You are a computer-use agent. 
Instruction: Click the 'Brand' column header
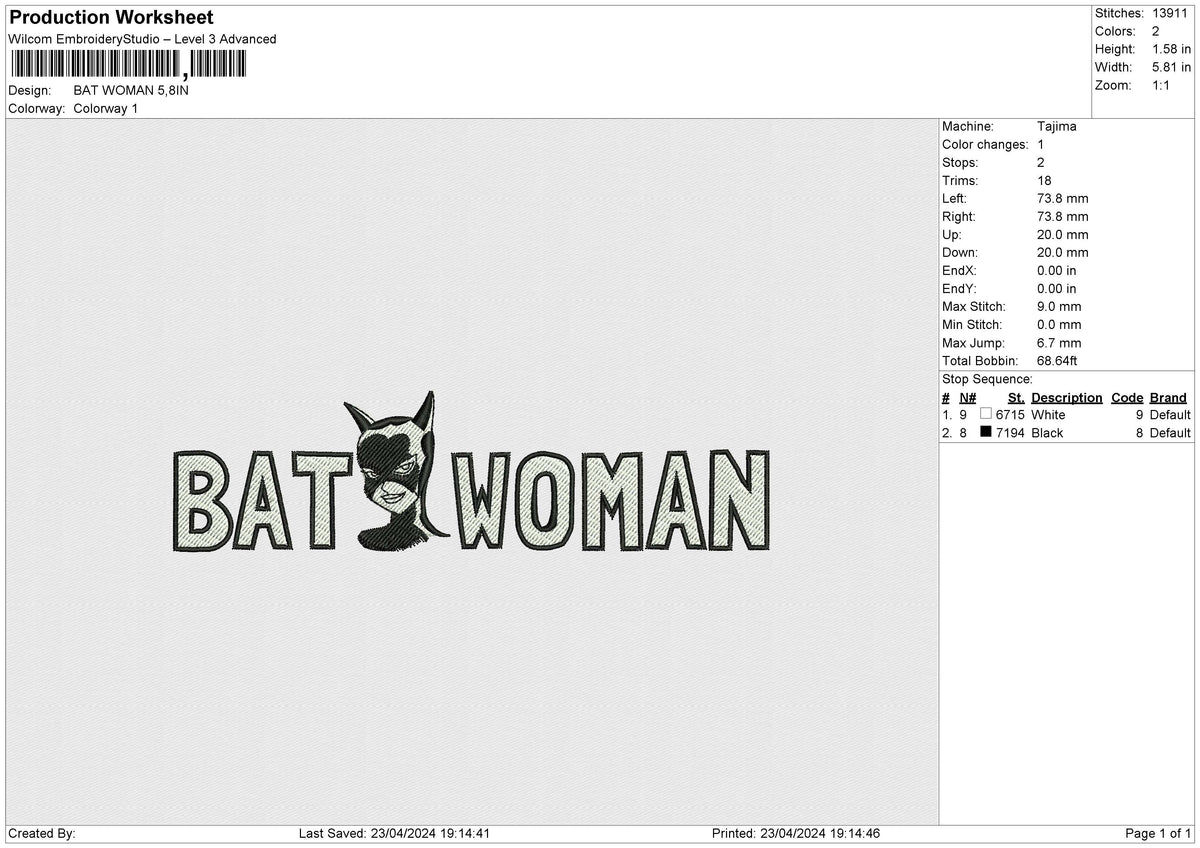click(1168, 397)
